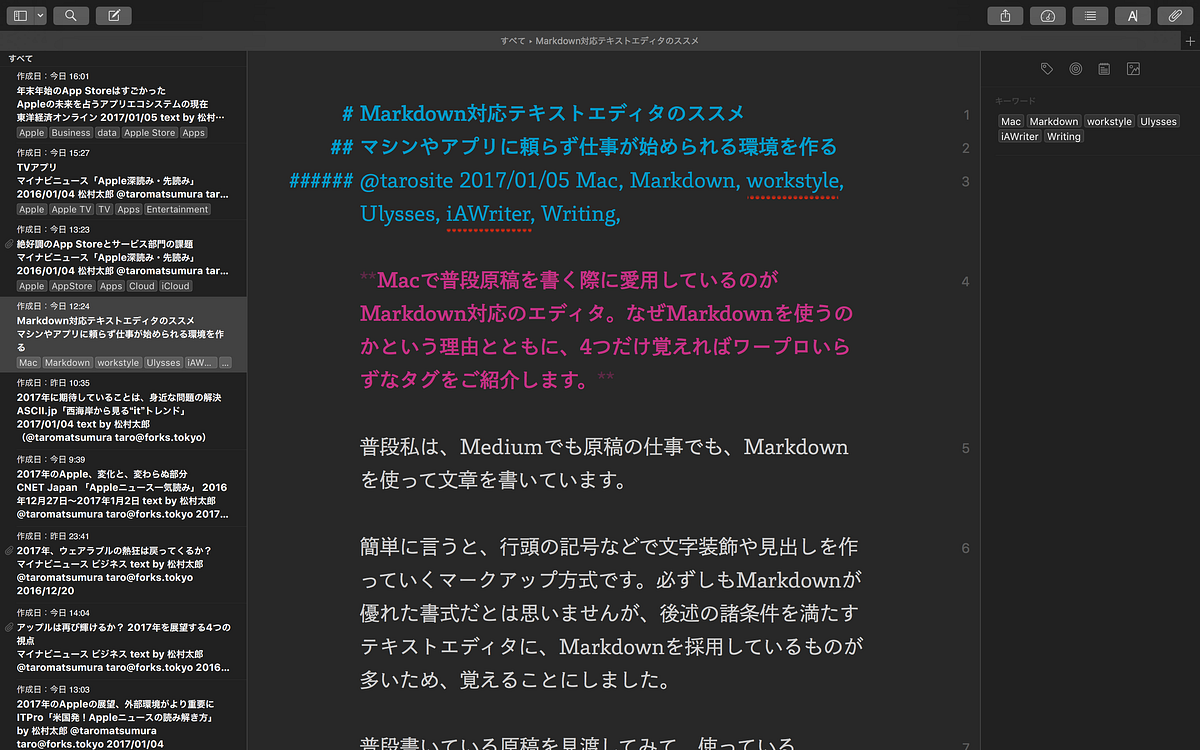Click 'すべて' in the path bar
This screenshot has height=750, width=1200.
coord(513,41)
